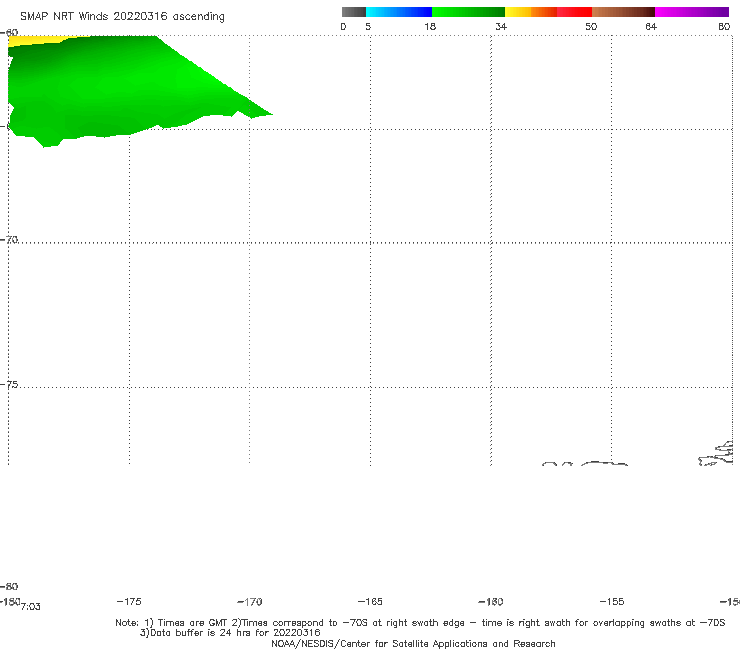Click the cyan-blue segment of the color bar

[399, 12]
